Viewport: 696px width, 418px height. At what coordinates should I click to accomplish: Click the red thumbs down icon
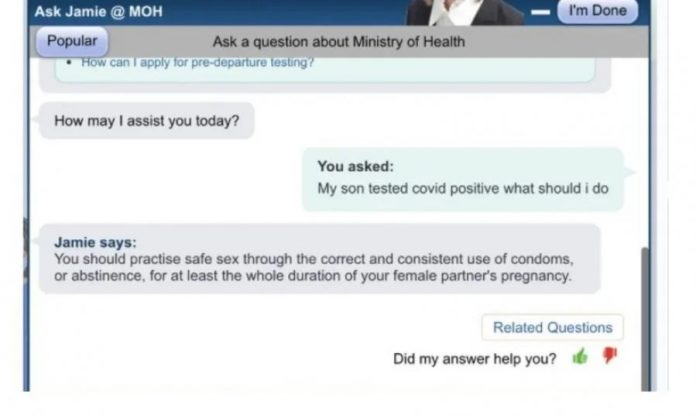610,356
